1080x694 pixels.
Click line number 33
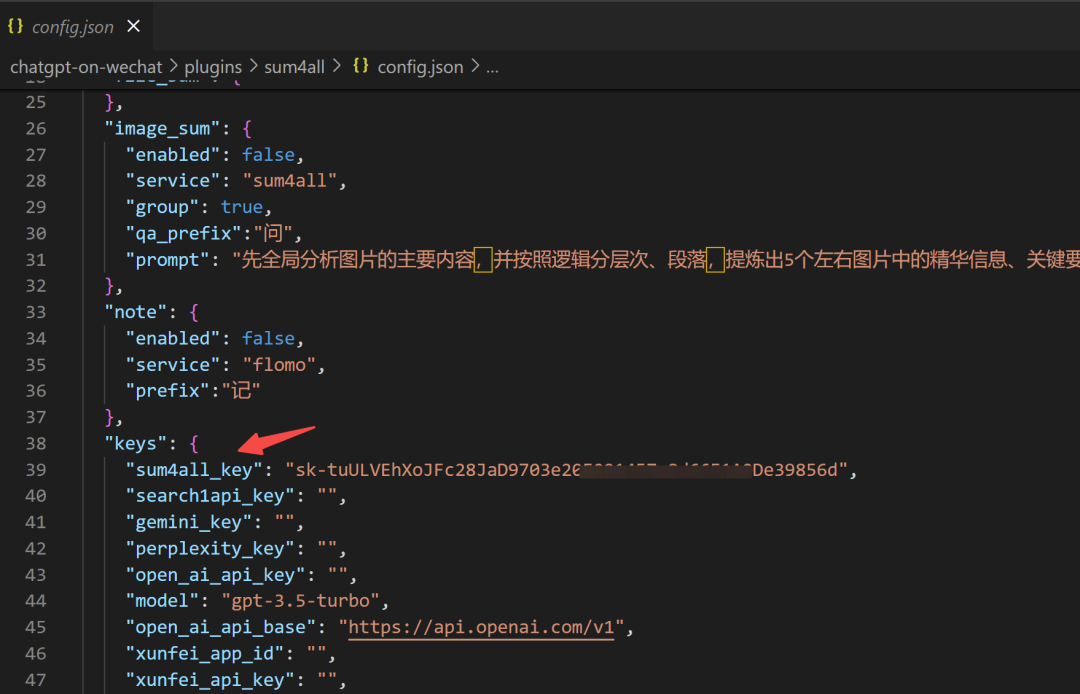[36, 313]
